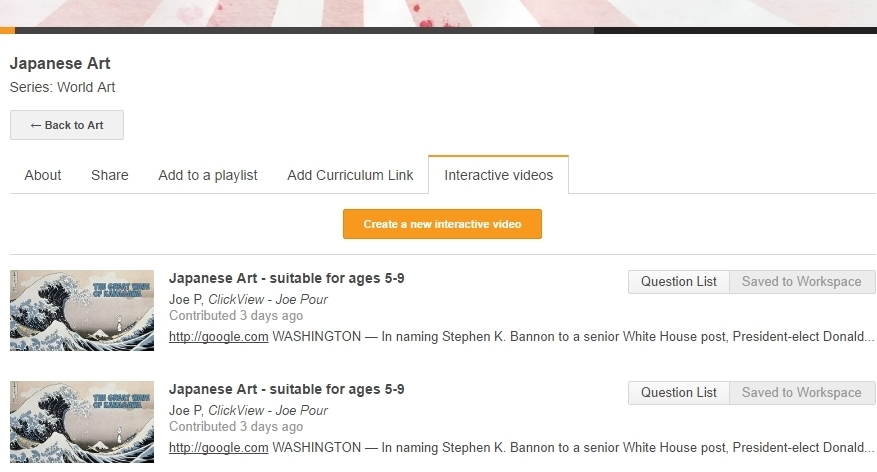Switch to the Share tab
The image size is (877, 472).
click(110, 175)
